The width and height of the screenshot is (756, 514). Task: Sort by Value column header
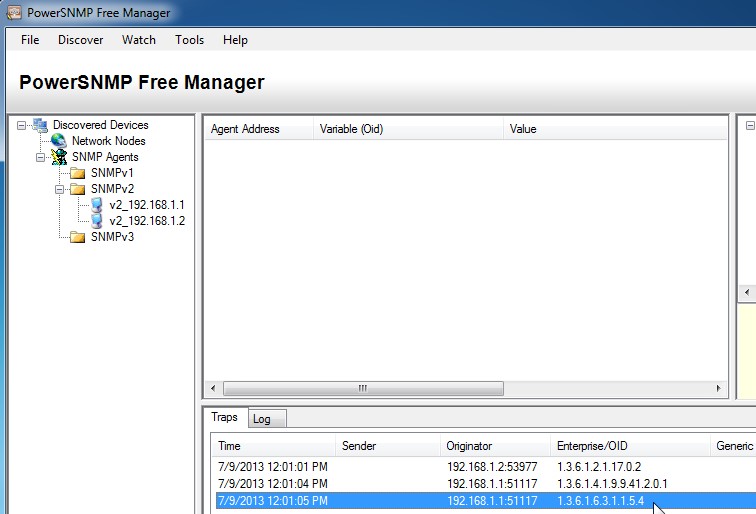615,129
